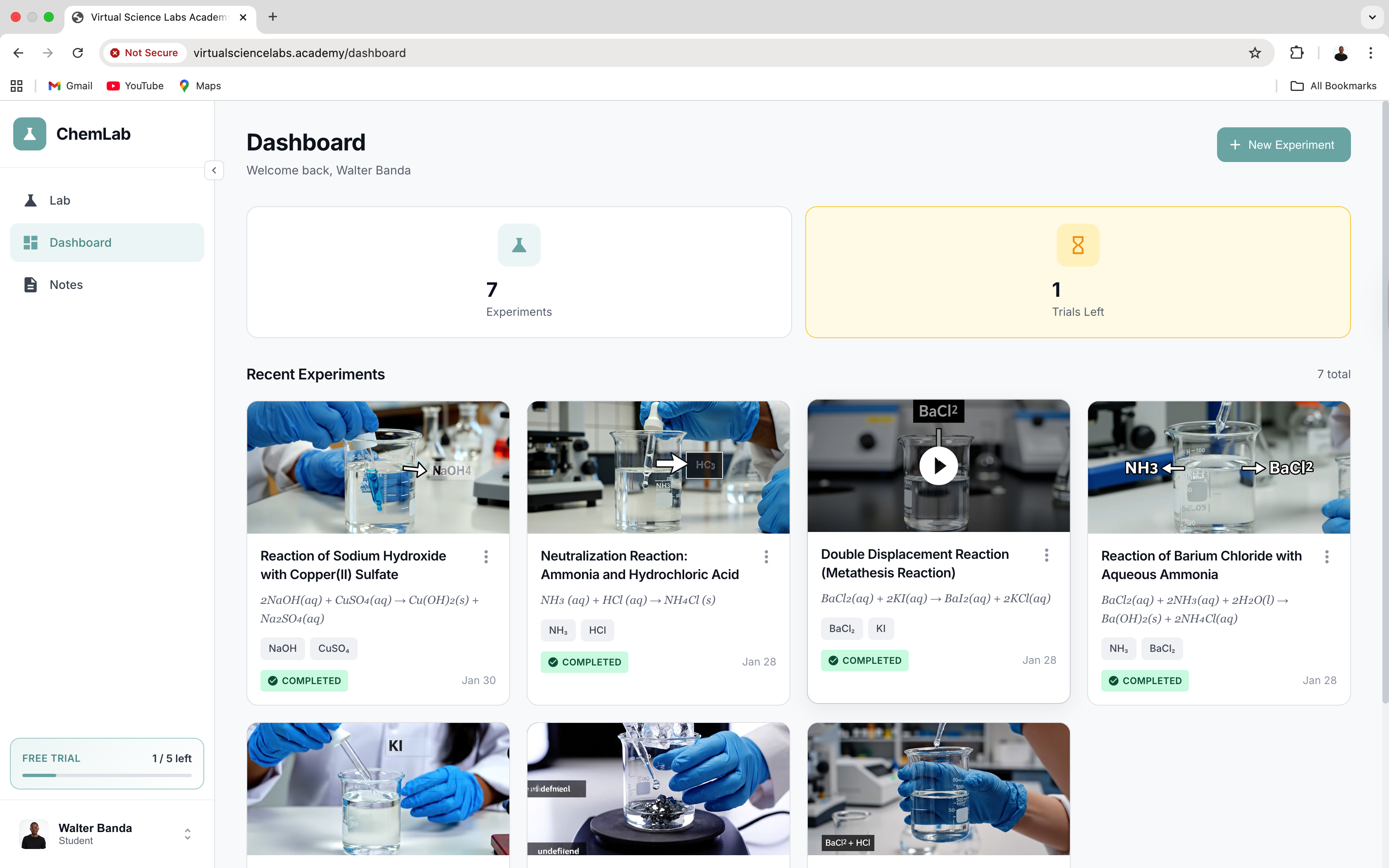Reload the dashboard page
The image size is (1389, 868).
tap(77, 53)
